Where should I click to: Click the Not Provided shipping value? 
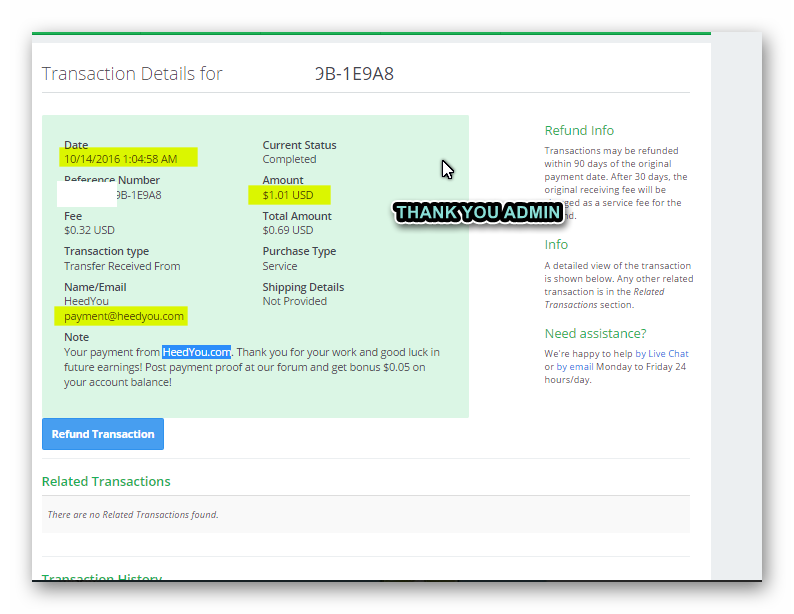(x=294, y=301)
